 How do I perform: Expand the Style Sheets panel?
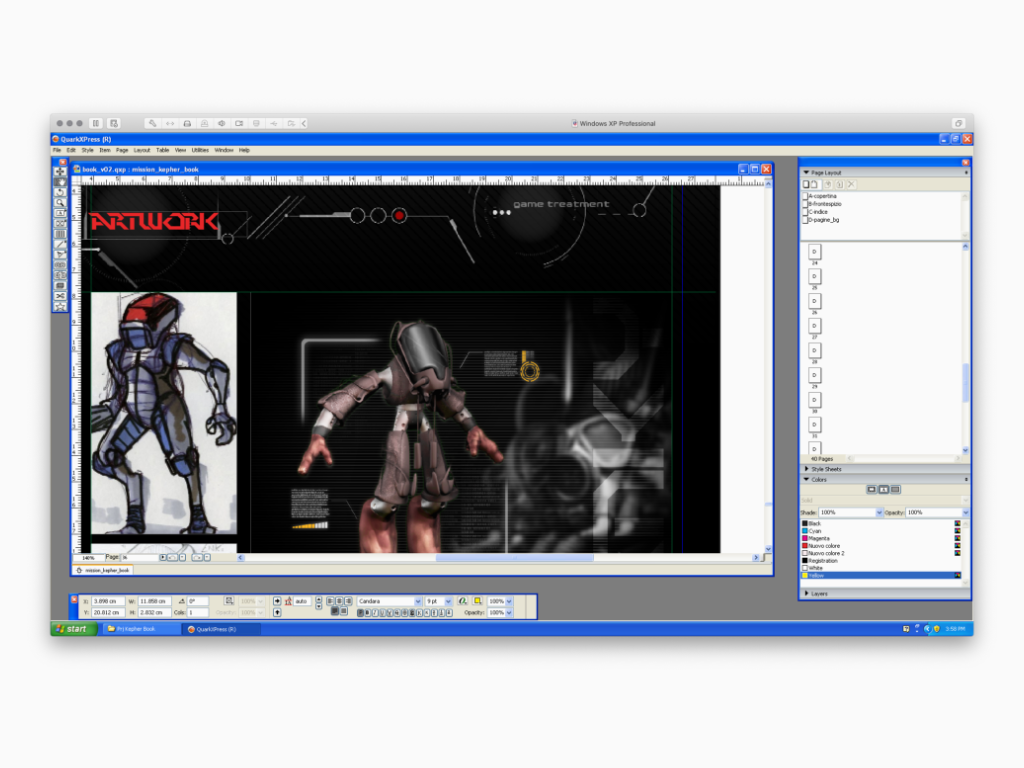click(807, 469)
